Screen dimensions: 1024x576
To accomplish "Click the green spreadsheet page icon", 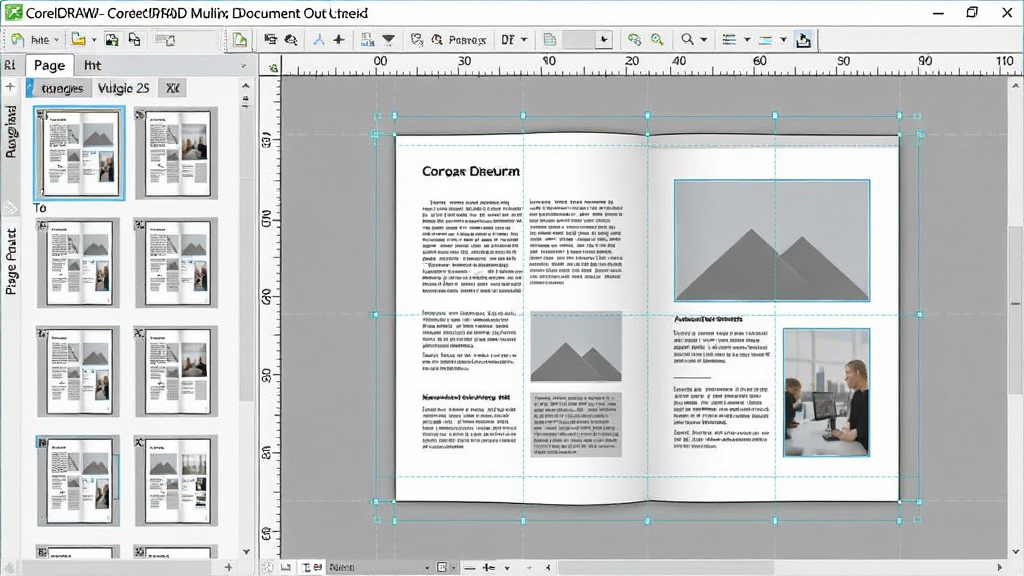I will [550, 40].
